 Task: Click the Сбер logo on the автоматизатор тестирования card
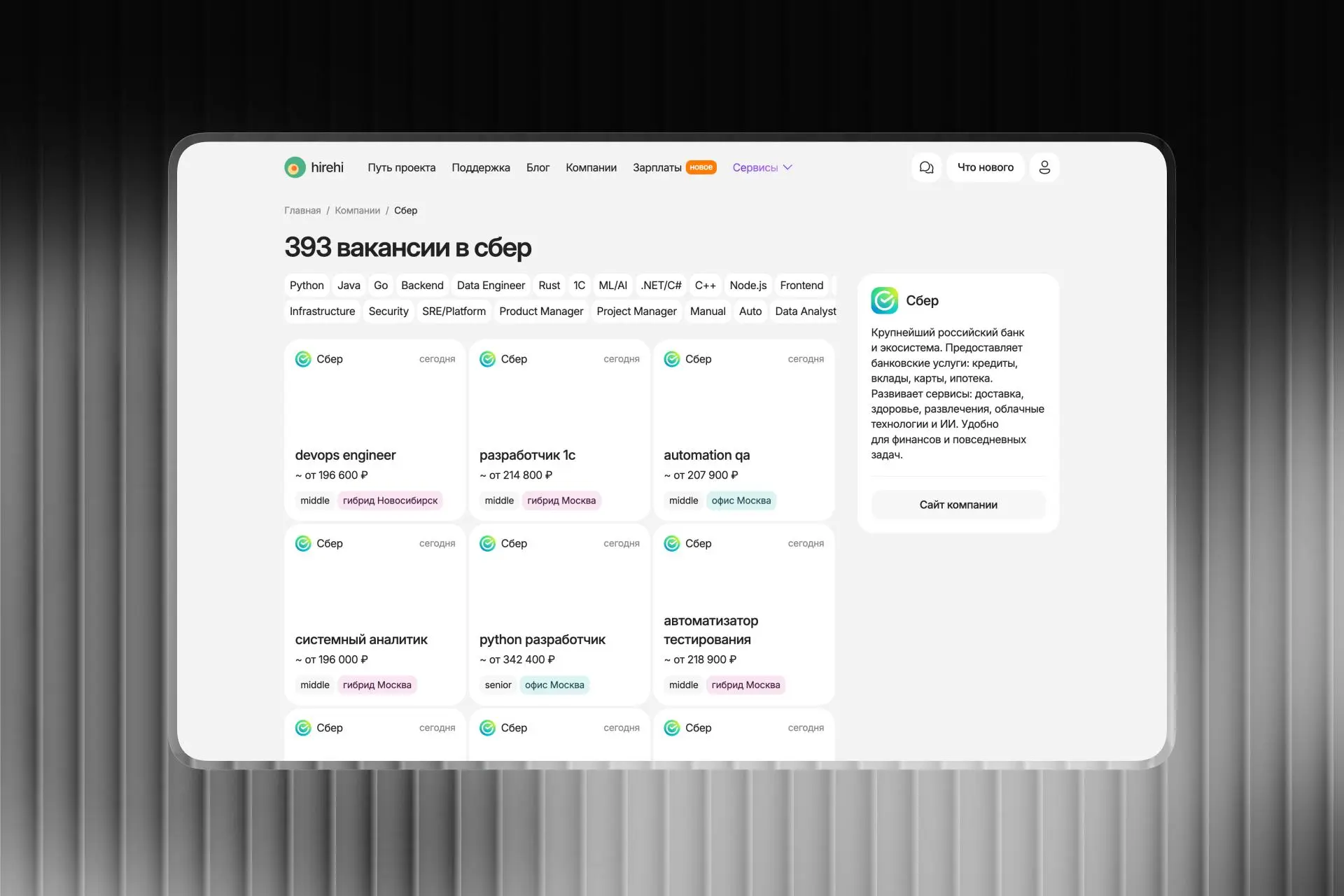[672, 543]
